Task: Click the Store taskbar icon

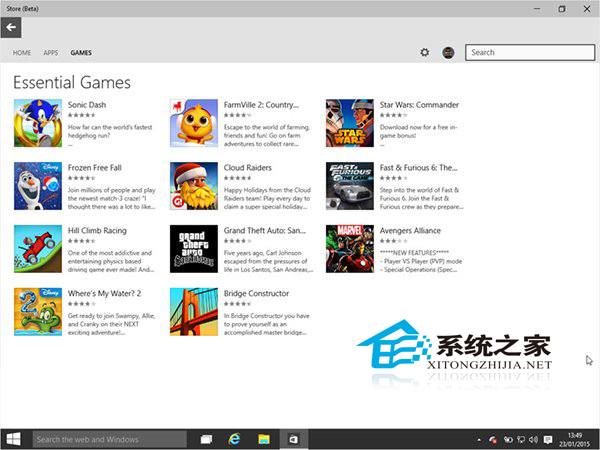Action: 293,439
